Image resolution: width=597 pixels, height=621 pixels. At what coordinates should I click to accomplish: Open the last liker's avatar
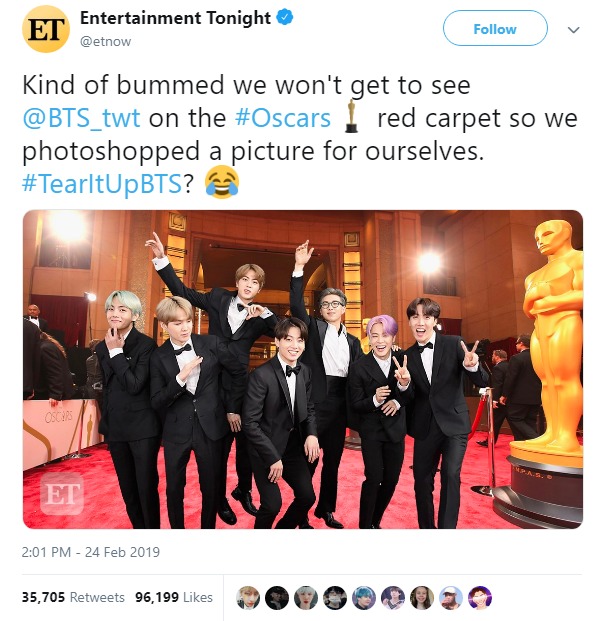click(480, 597)
